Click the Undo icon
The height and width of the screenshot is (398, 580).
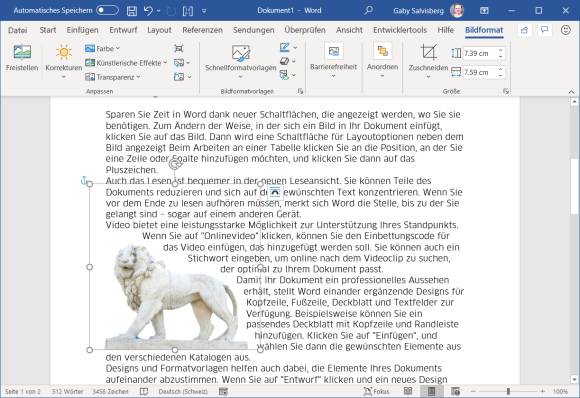pos(148,11)
